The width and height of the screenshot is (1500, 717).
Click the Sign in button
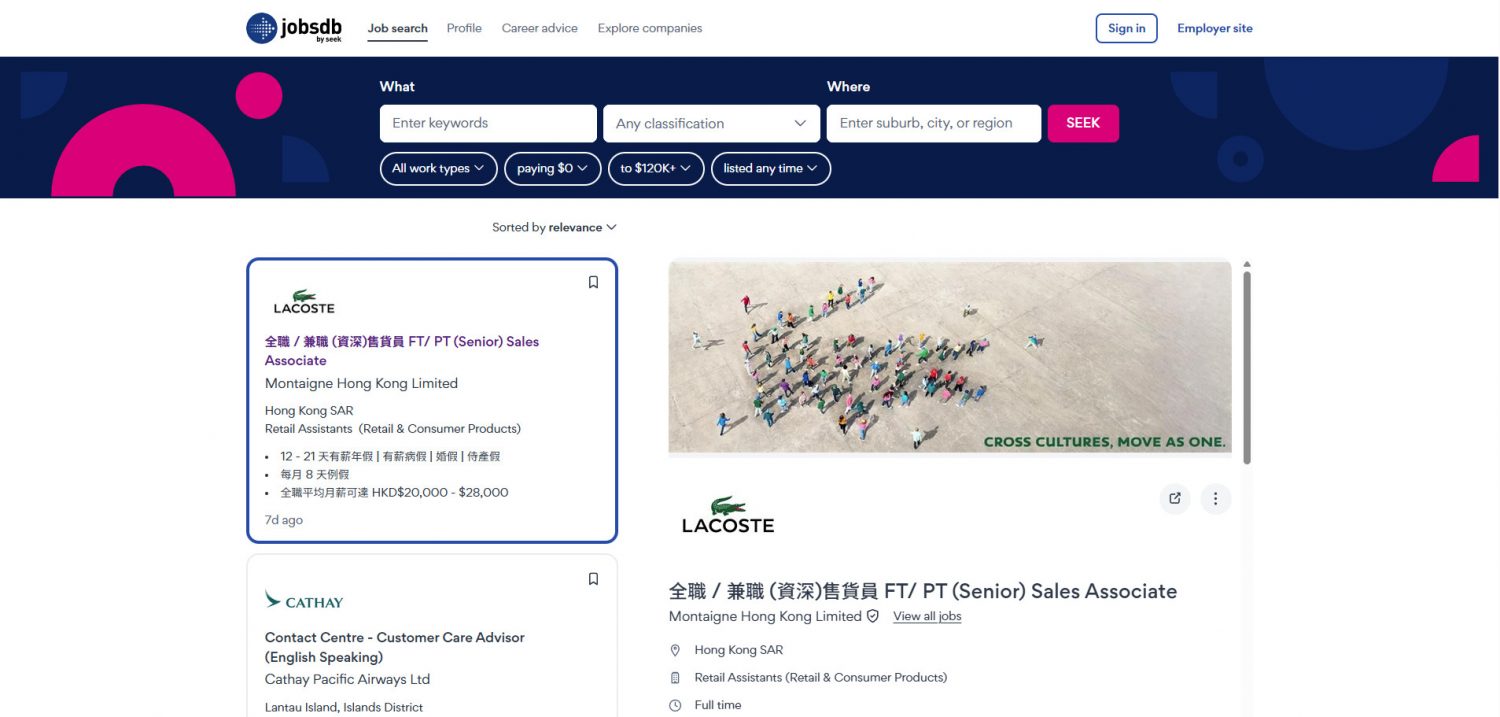click(x=1126, y=28)
